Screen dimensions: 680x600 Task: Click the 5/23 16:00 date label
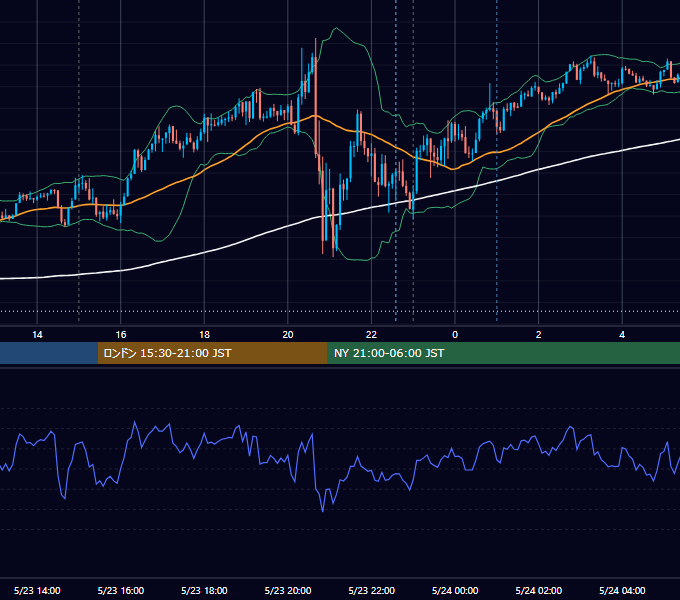121,590
